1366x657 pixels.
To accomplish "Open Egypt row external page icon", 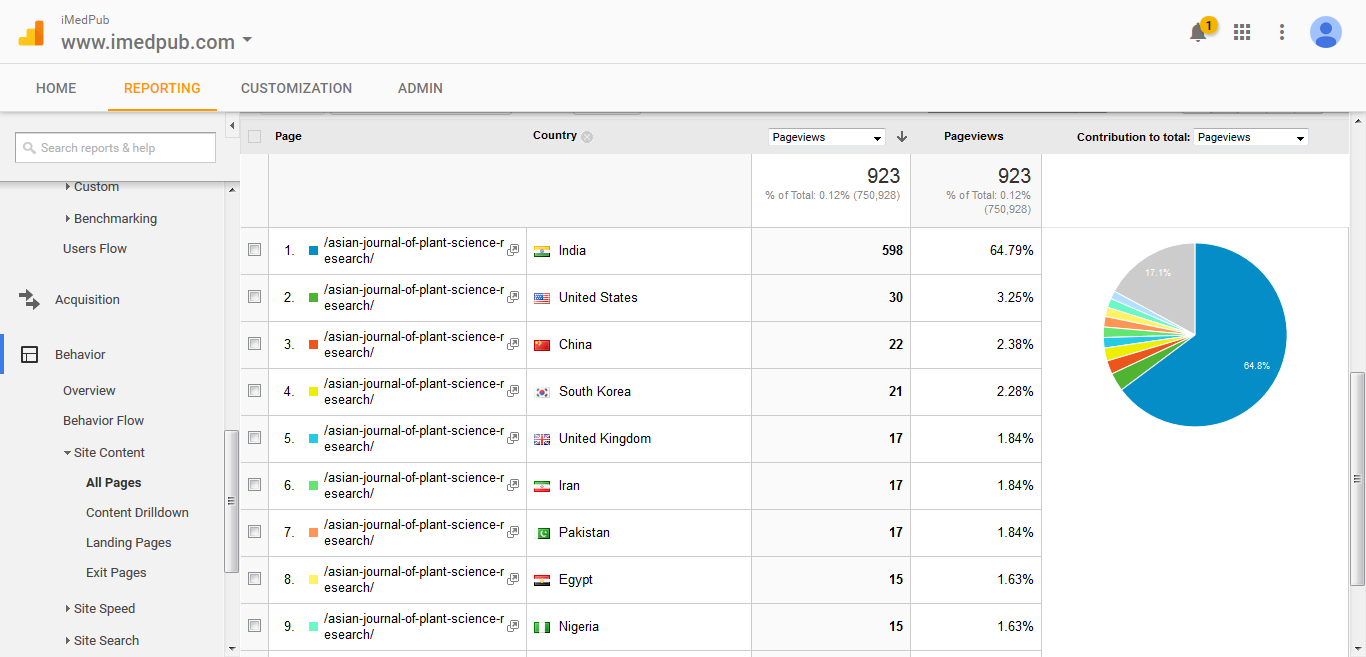I will (513, 580).
